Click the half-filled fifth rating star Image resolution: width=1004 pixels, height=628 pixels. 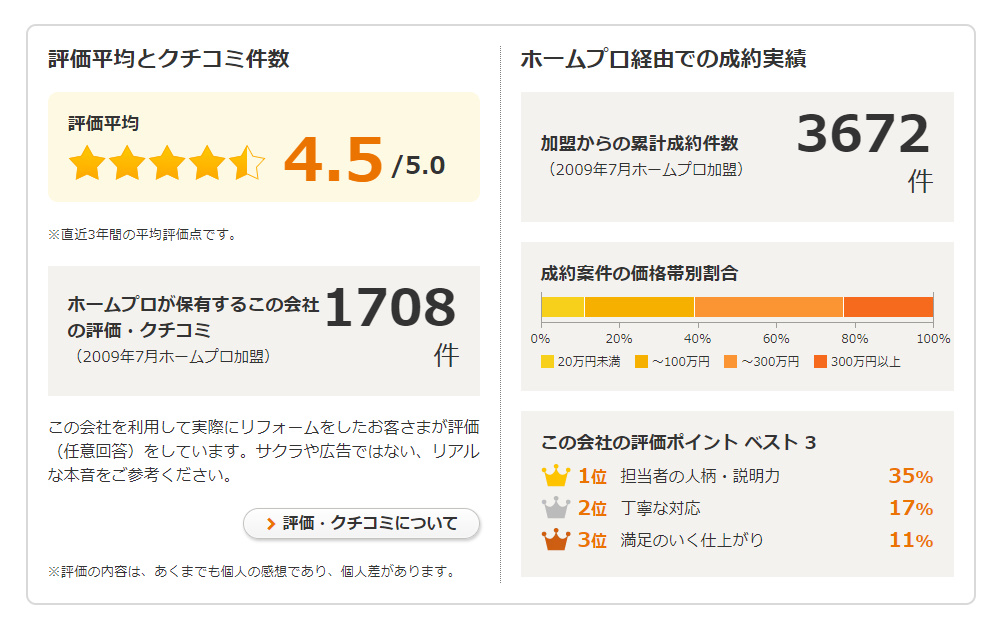[x=247, y=163]
